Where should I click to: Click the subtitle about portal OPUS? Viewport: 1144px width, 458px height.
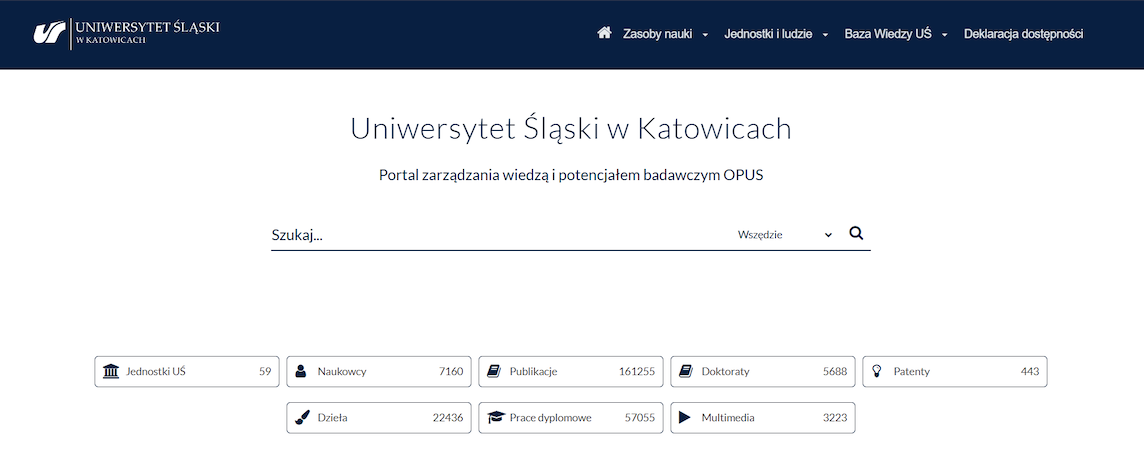point(571,175)
